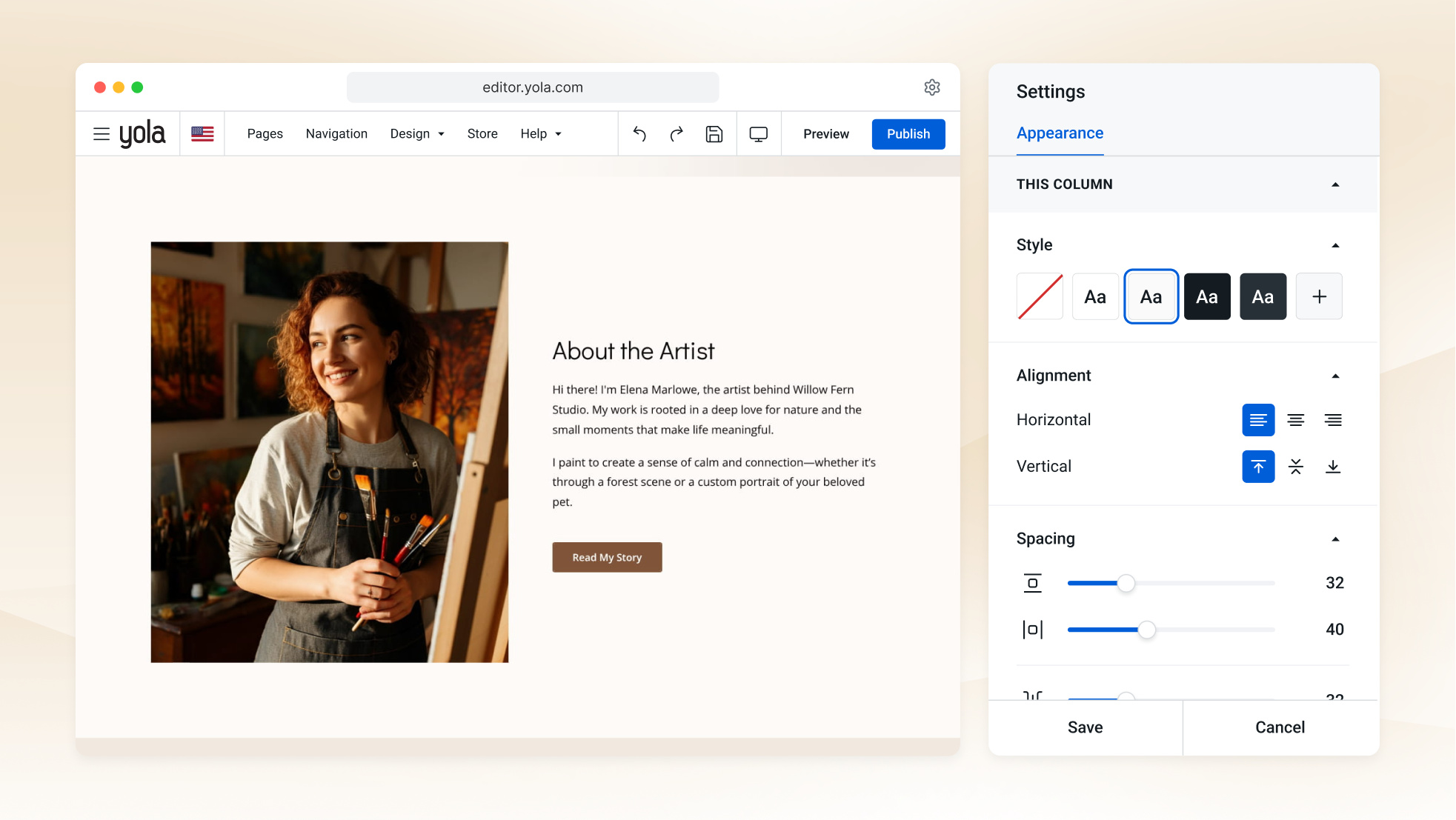Click the slider handle showing value 40

click(1146, 630)
